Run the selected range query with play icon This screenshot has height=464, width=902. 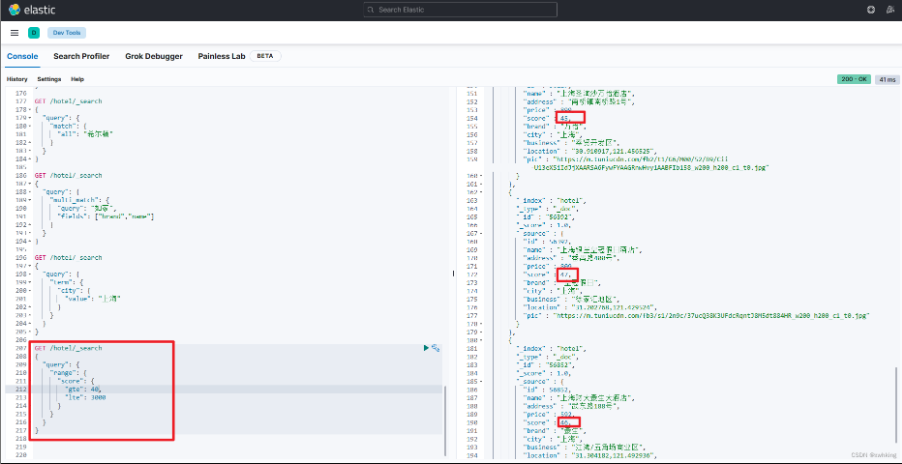tap(425, 347)
